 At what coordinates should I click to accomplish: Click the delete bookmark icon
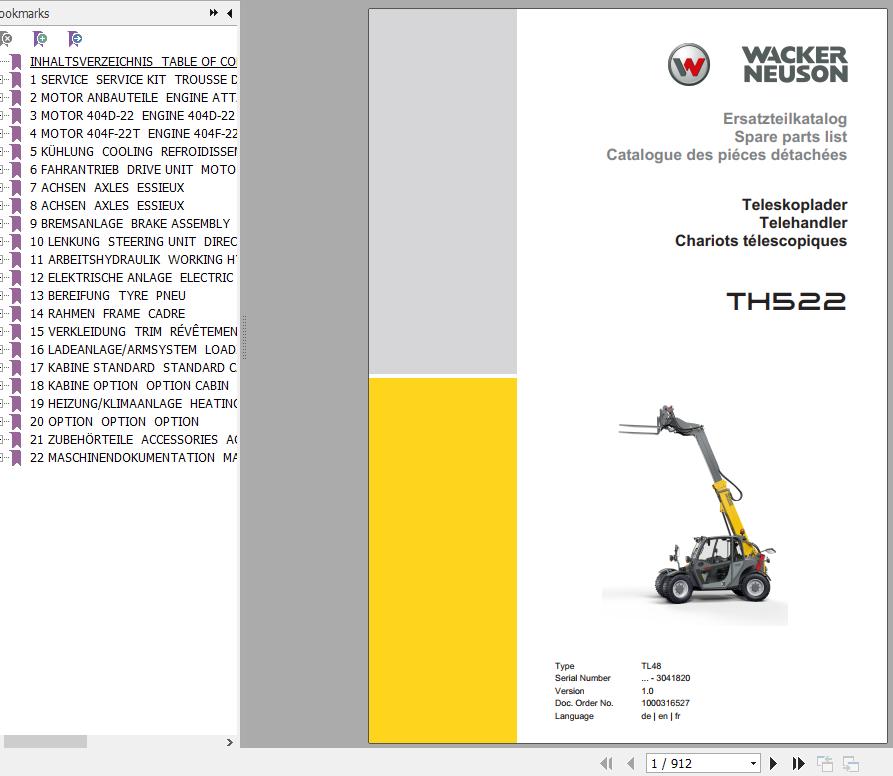tap(6, 39)
